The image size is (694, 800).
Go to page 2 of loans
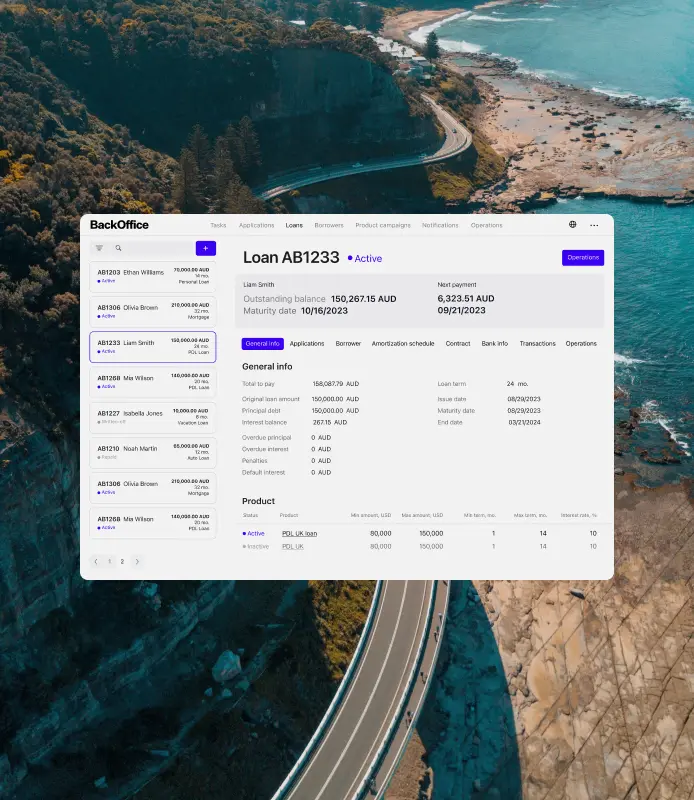click(x=122, y=561)
